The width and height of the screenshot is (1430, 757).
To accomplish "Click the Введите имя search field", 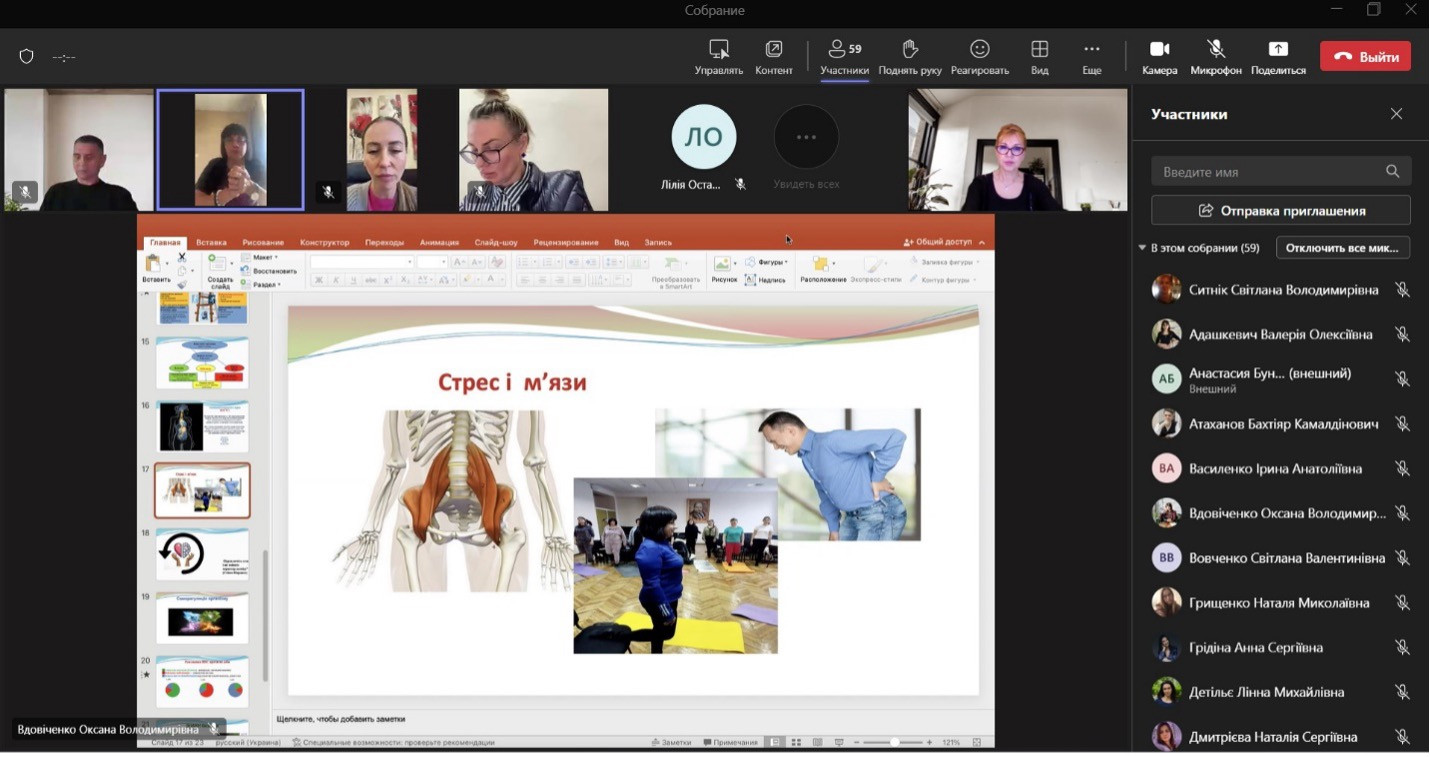I will 1268,172.
